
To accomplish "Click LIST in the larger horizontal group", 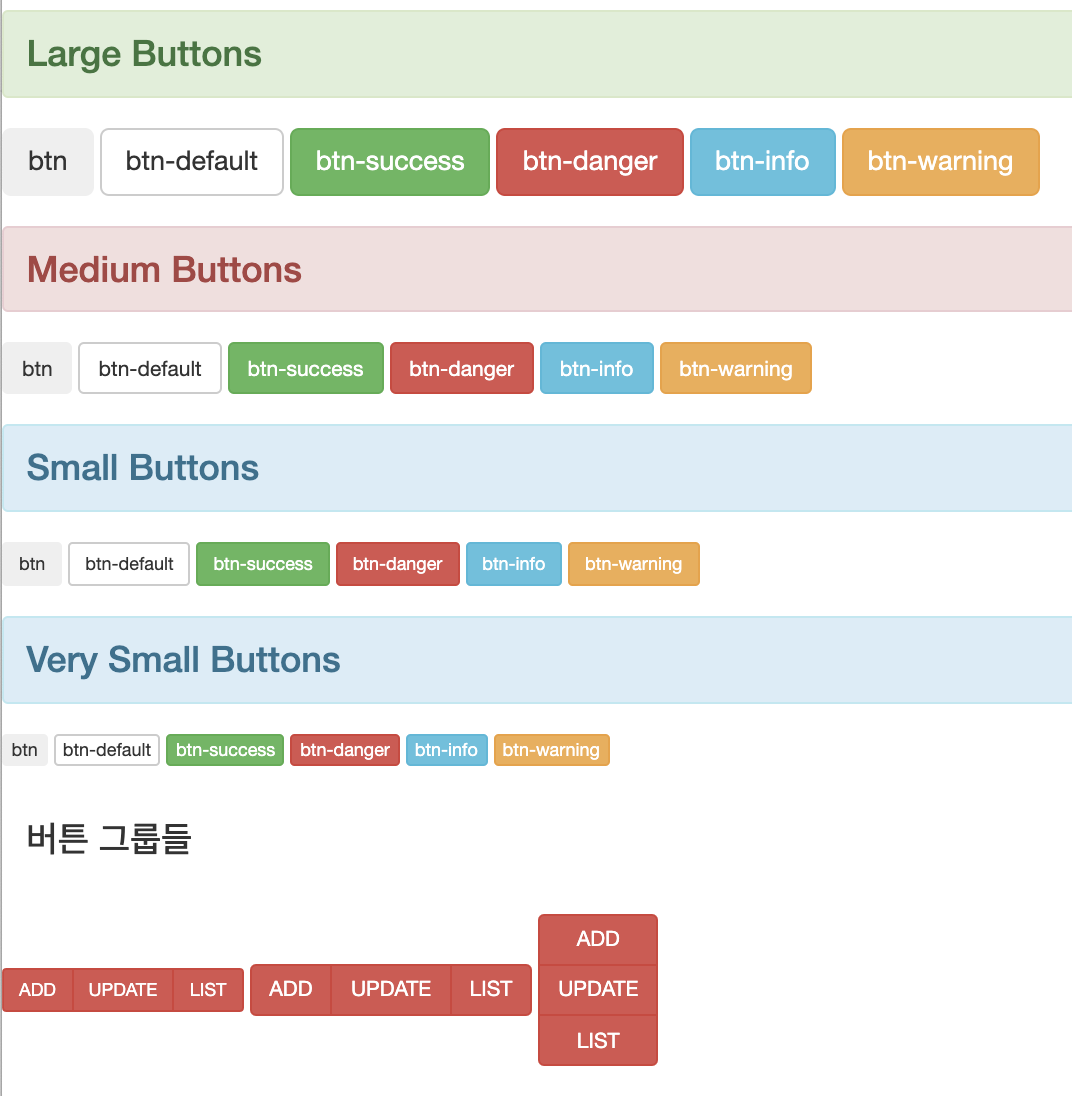I will [491, 990].
